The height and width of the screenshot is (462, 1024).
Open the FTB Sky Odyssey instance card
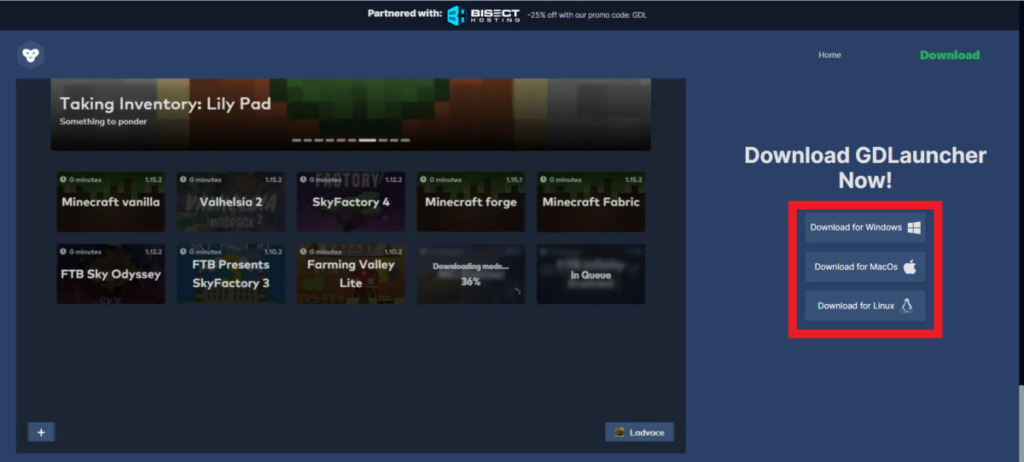click(110, 274)
